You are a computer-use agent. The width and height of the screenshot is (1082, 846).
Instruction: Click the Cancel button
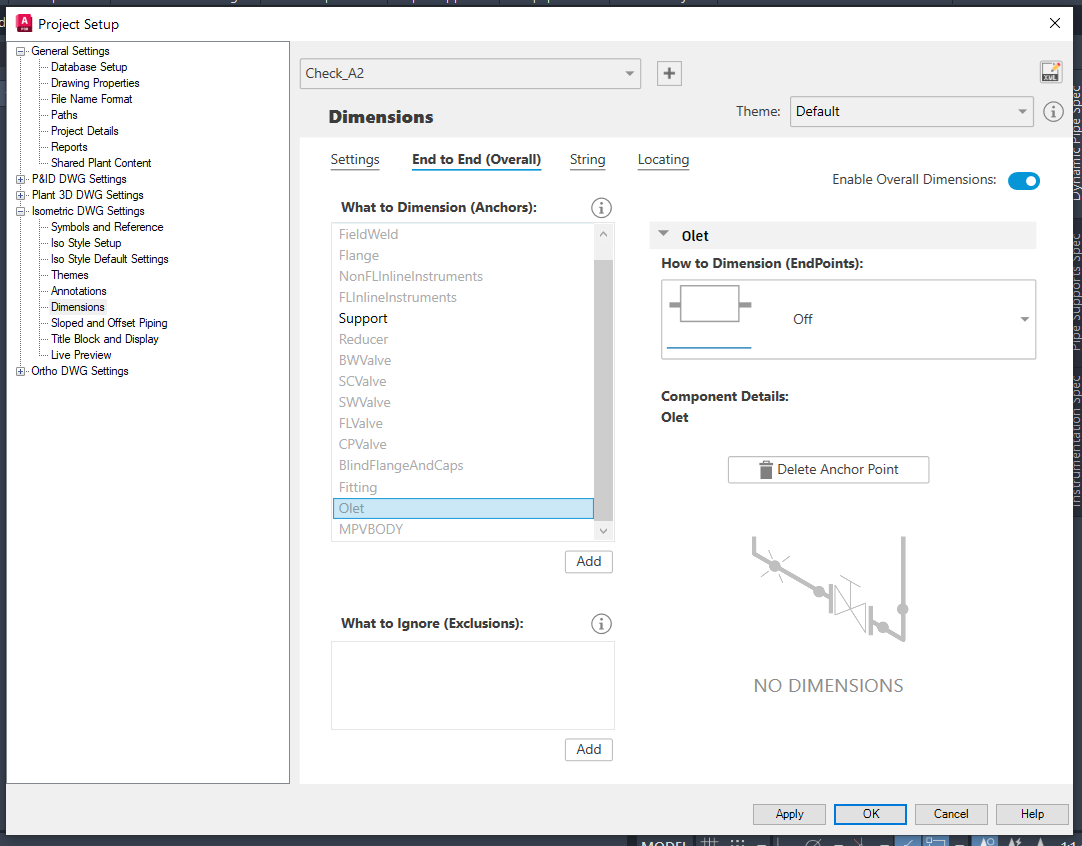point(951,814)
